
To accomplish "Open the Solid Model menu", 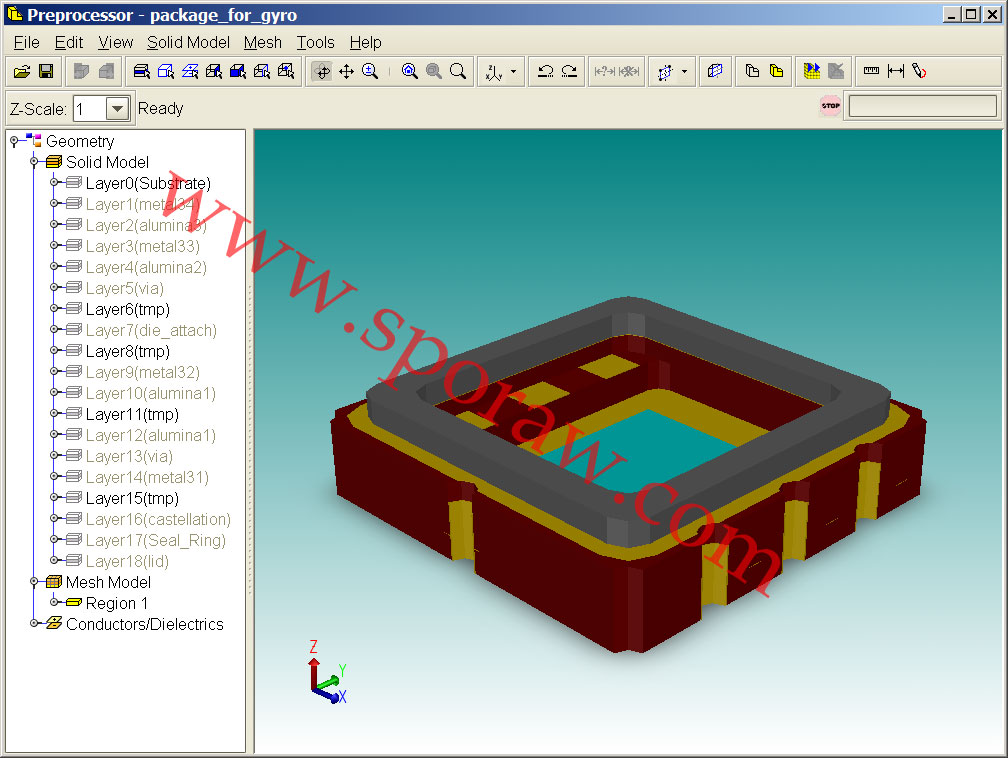I will point(188,42).
